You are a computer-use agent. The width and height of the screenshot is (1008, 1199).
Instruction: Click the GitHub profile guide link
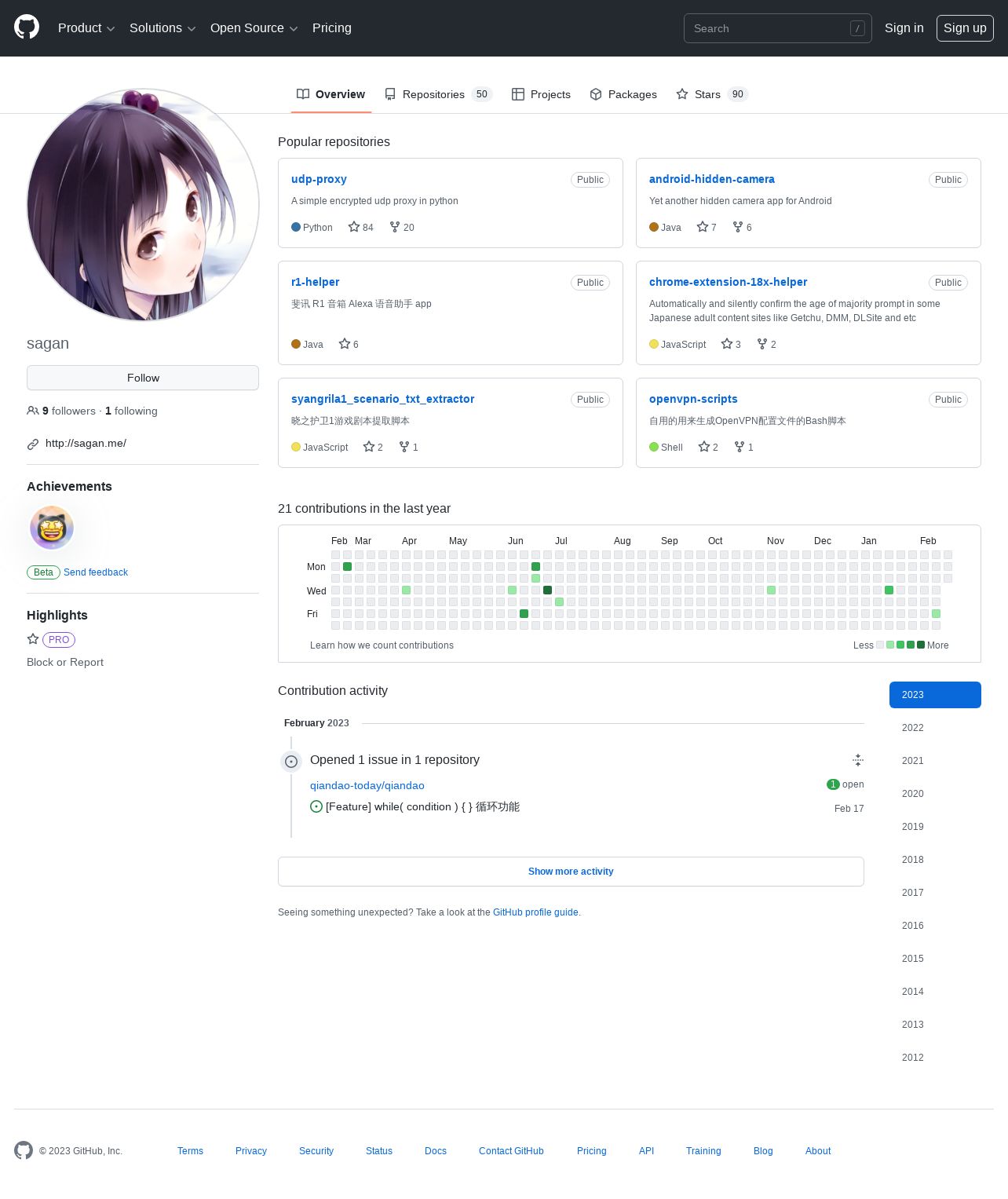(535, 912)
